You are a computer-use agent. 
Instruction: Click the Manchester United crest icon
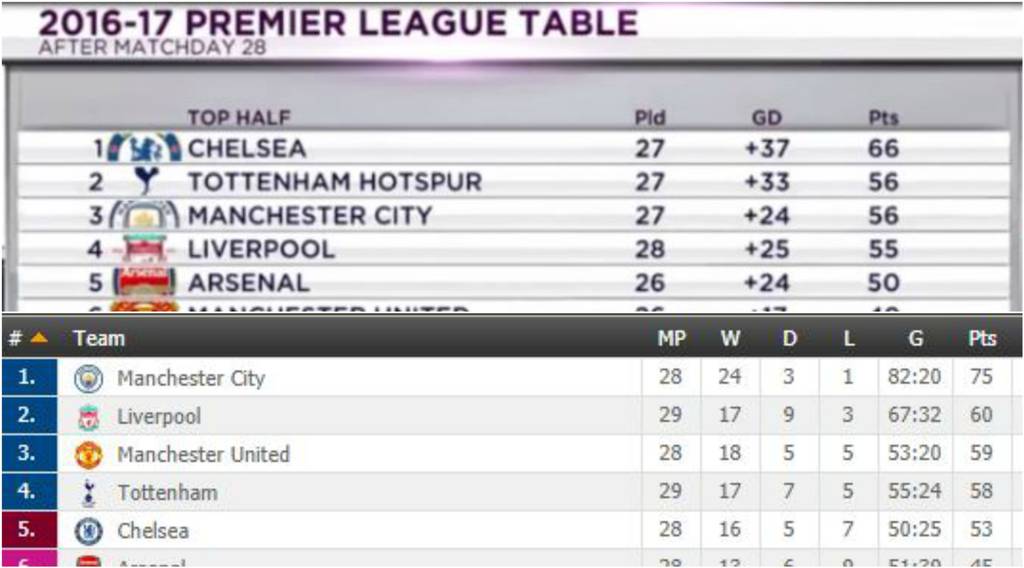coord(89,455)
